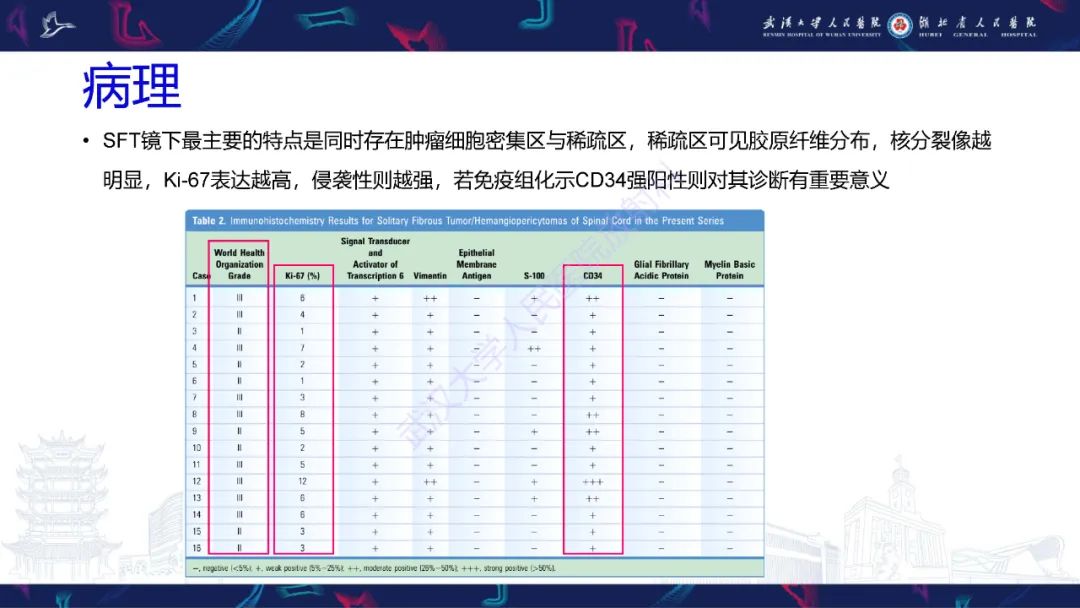Click the Ki-67 value 12 in row 12

[x=304, y=482]
